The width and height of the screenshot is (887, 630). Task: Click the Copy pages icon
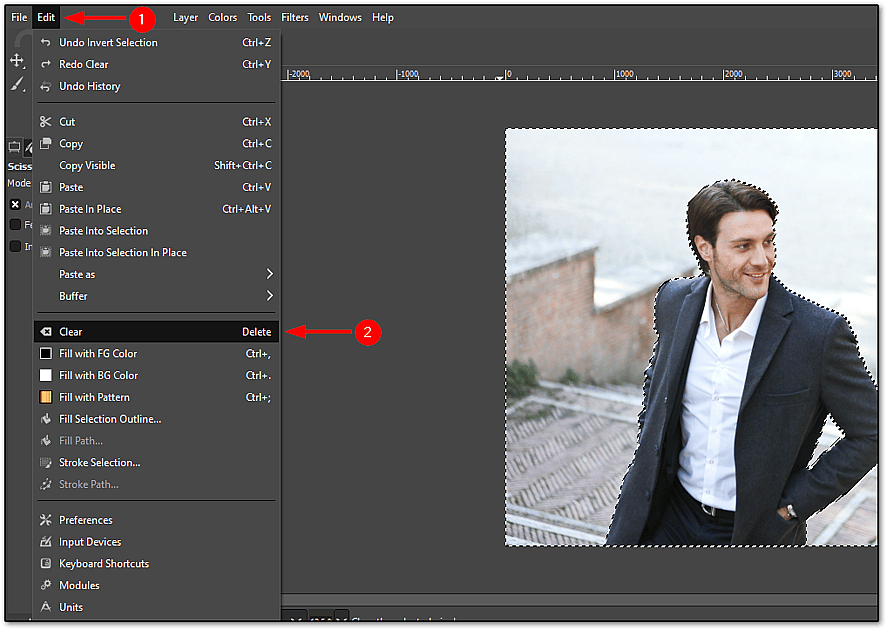click(46, 144)
